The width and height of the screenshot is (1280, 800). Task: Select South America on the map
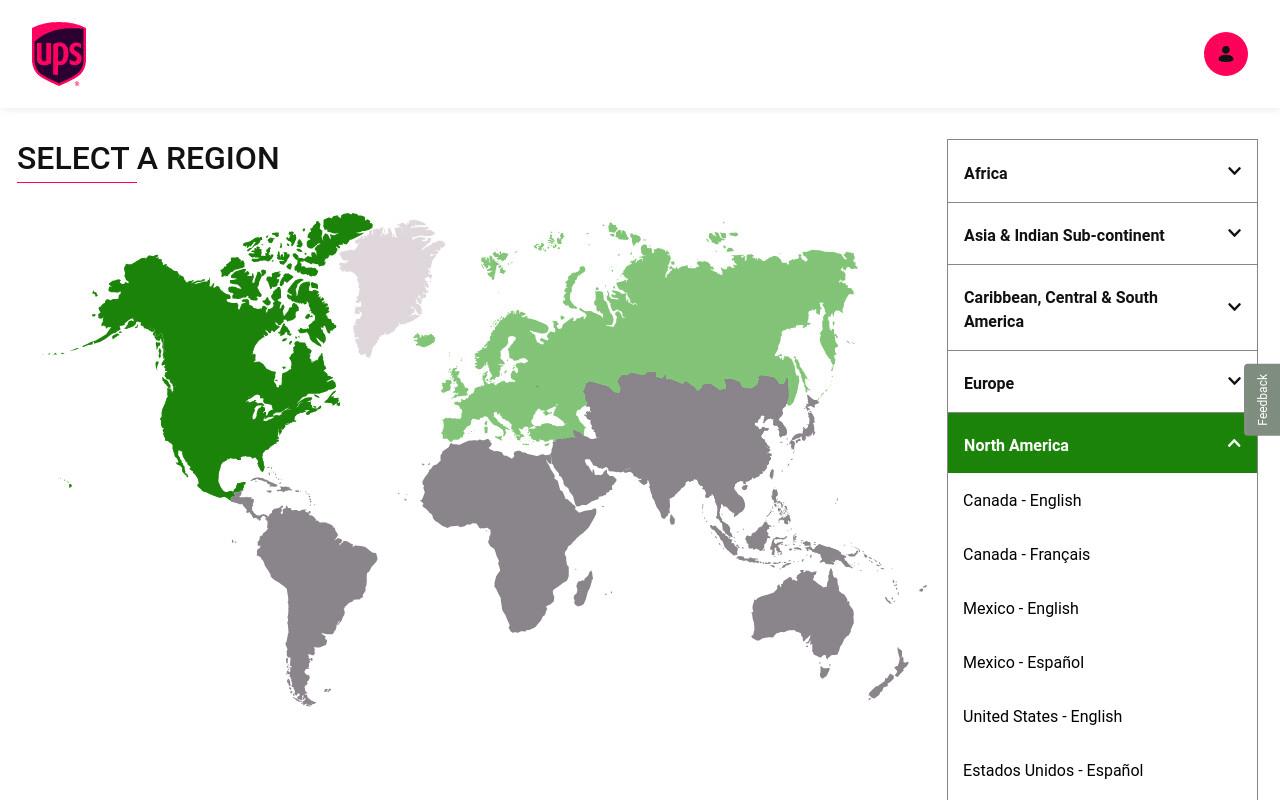(x=310, y=590)
